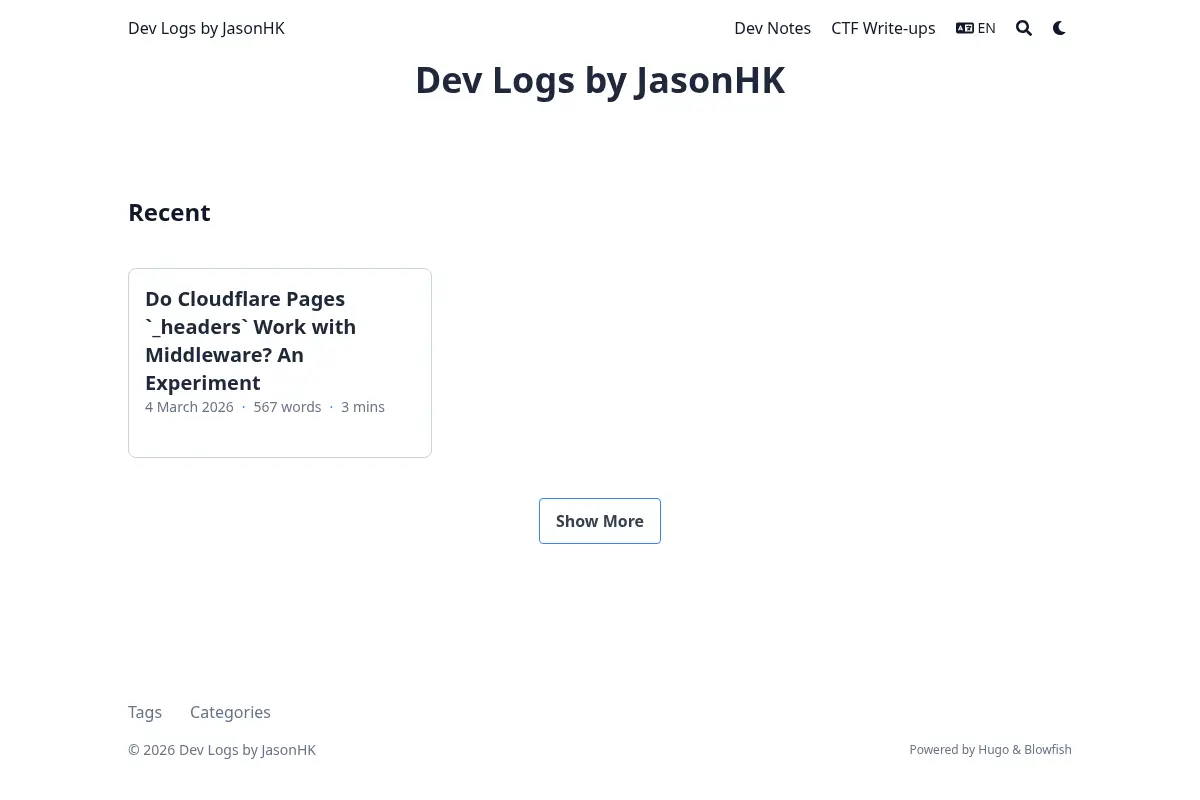Viewport: 1200px width, 800px height.
Task: Follow the Blowfish link in footer
Action: point(1047,749)
